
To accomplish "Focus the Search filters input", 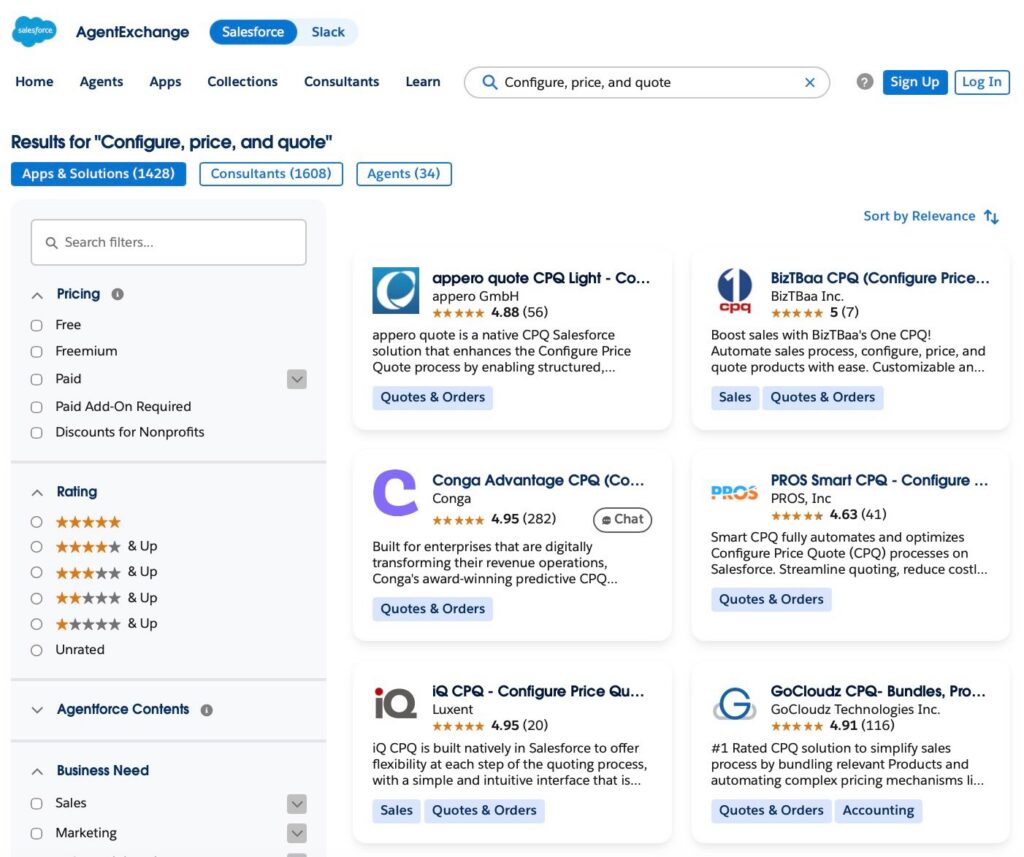I will [x=168, y=242].
